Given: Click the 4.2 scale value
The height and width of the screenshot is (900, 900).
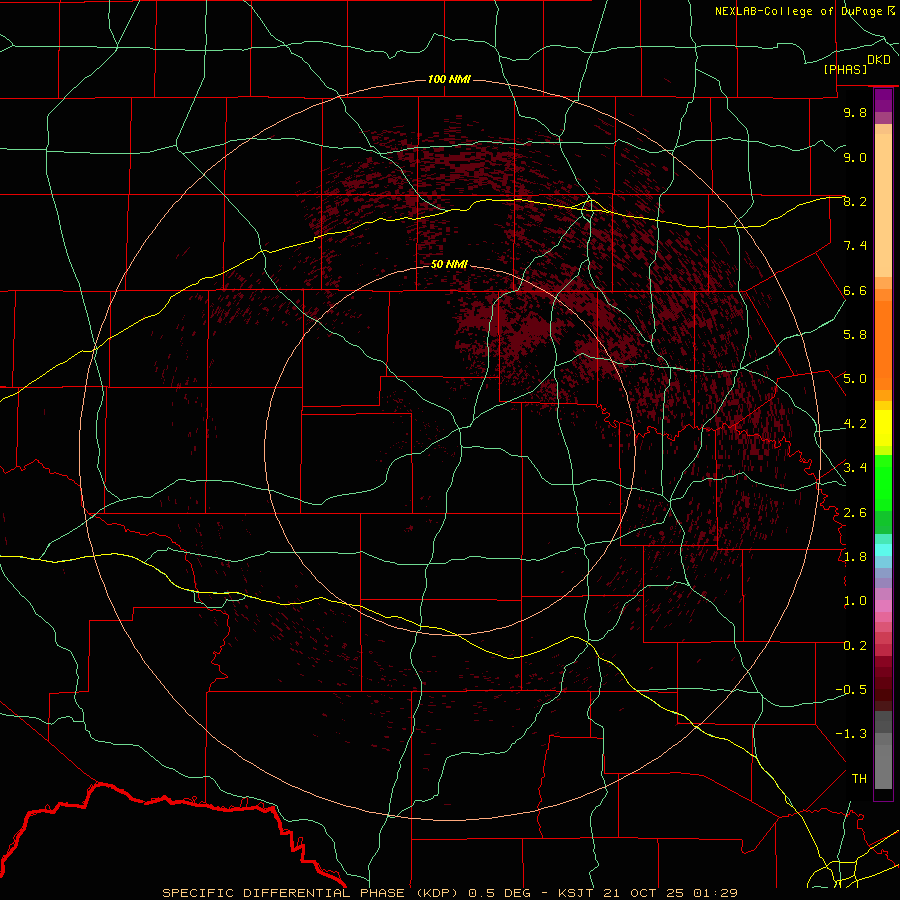Looking at the screenshot, I should [x=855, y=424].
